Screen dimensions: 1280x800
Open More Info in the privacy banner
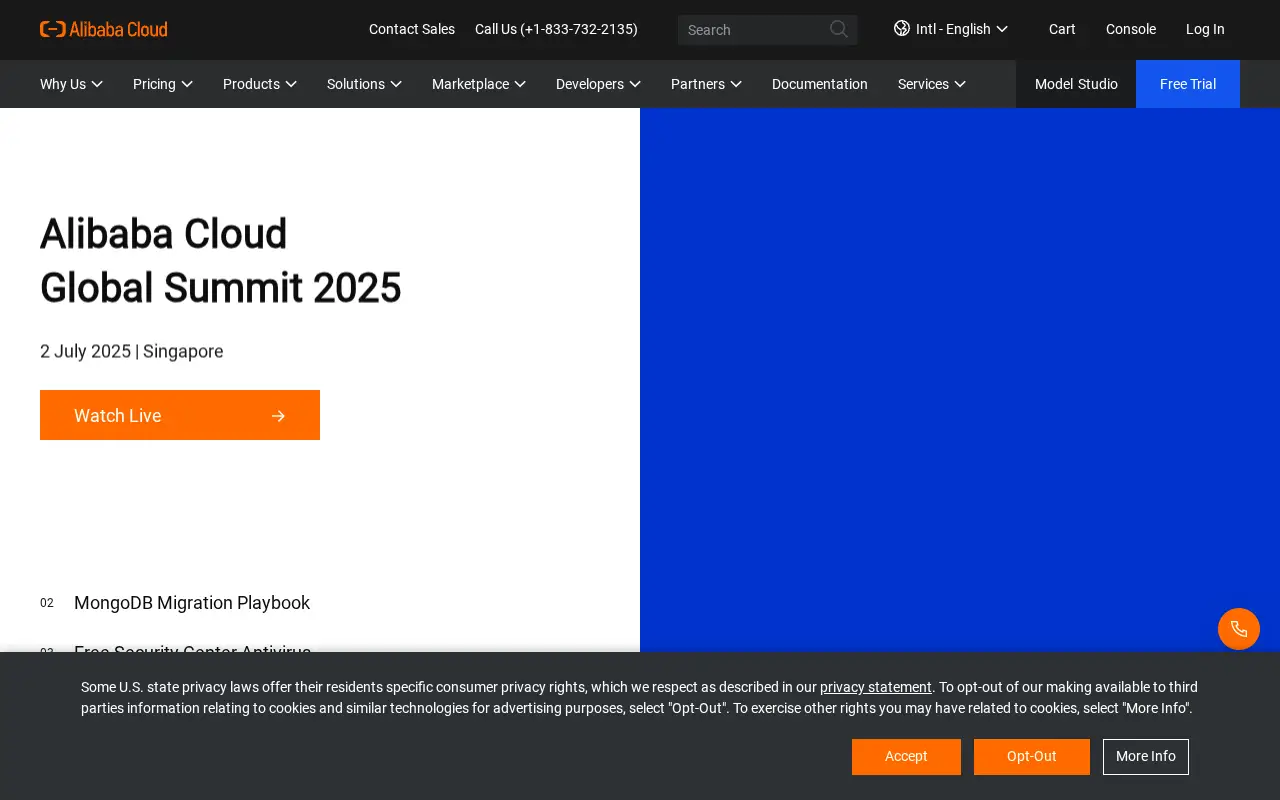coord(1146,757)
